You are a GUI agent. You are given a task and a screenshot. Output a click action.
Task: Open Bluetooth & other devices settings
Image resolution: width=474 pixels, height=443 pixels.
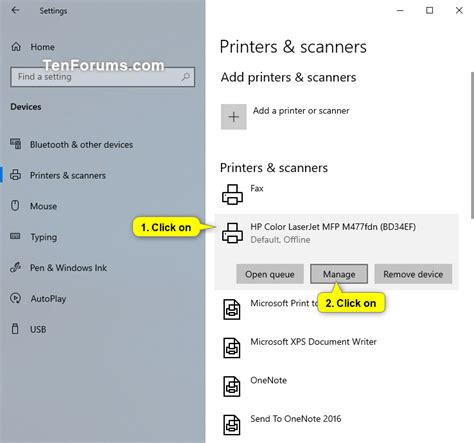click(81, 145)
